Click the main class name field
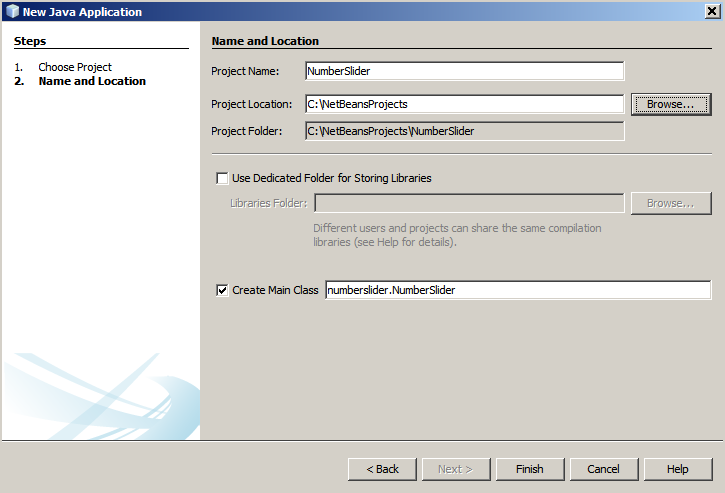Screen dimensions: 725x493 coord(517,290)
